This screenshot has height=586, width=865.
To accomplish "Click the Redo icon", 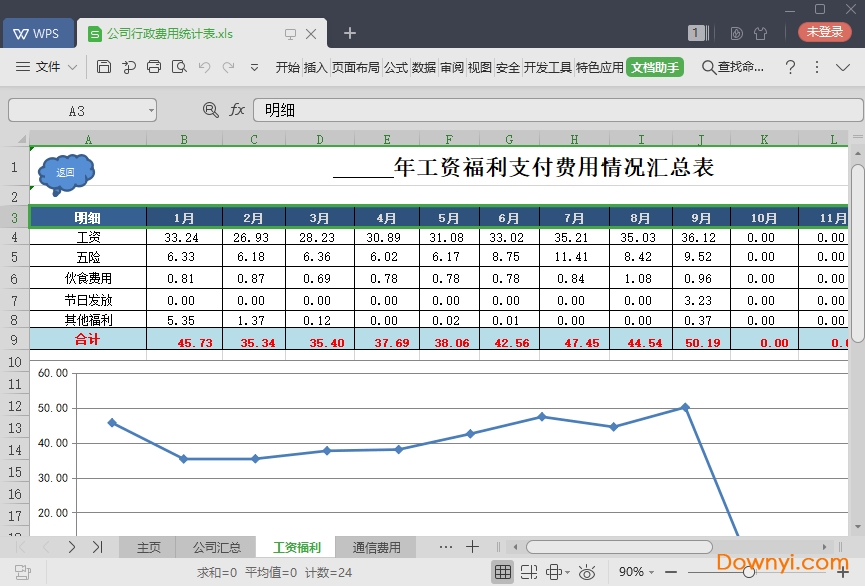I will click(229, 67).
